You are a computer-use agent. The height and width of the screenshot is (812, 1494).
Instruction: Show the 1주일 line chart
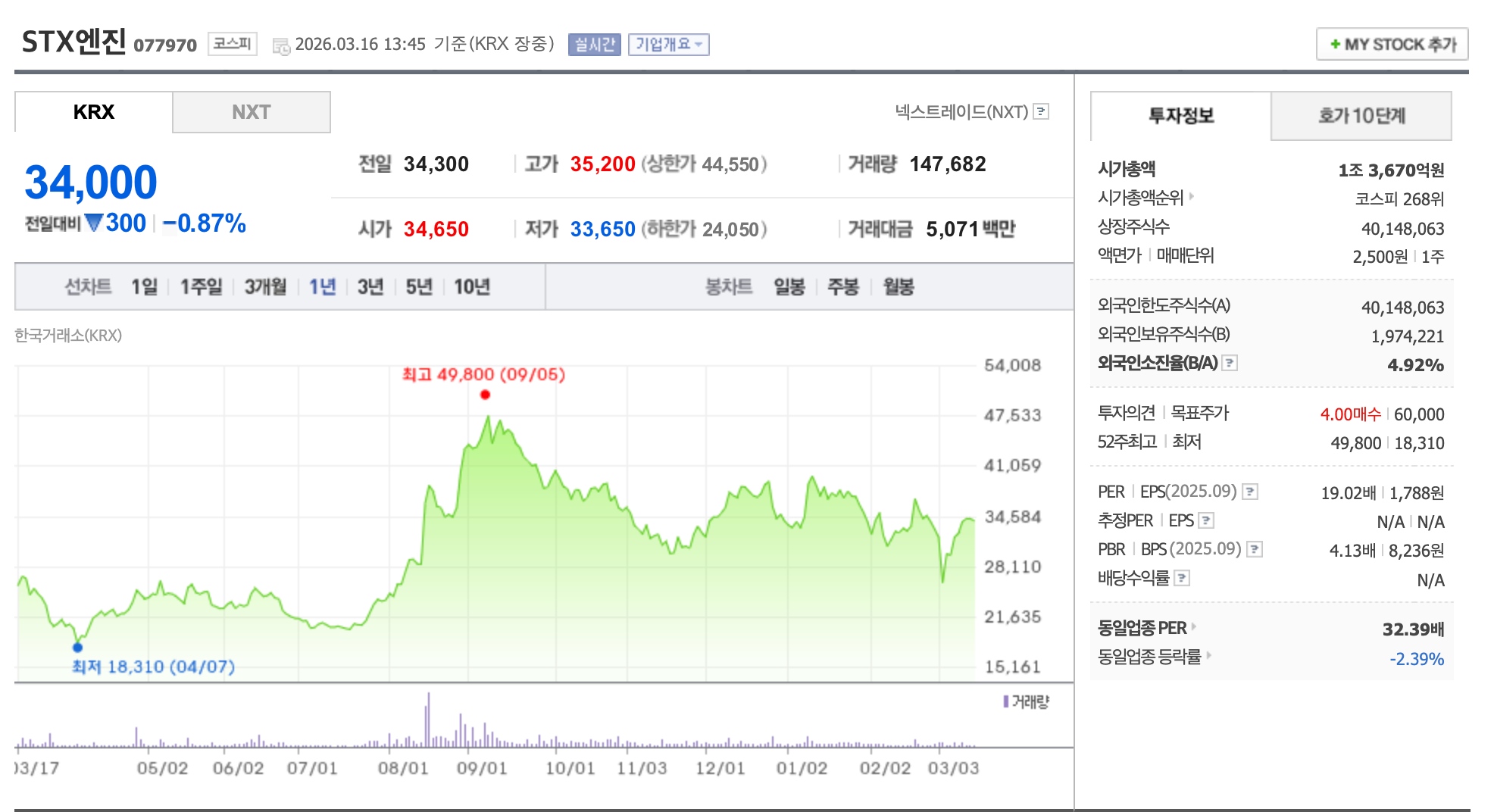[x=201, y=286]
